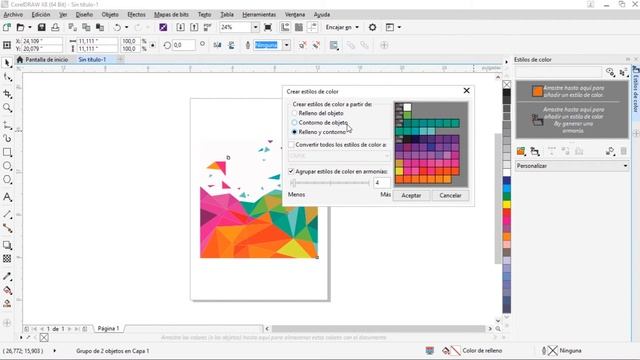Screen dimensions: 640x360
Task: Click the no-color X swatch in palette
Action: (507, 84)
